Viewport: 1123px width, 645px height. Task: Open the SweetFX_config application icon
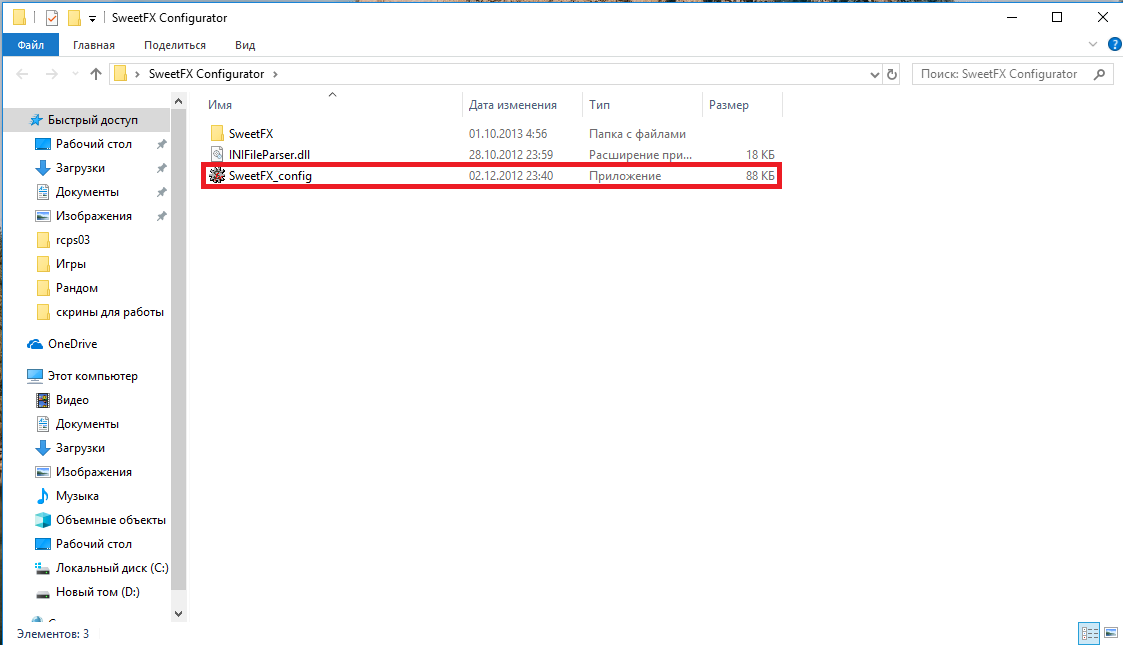point(217,175)
